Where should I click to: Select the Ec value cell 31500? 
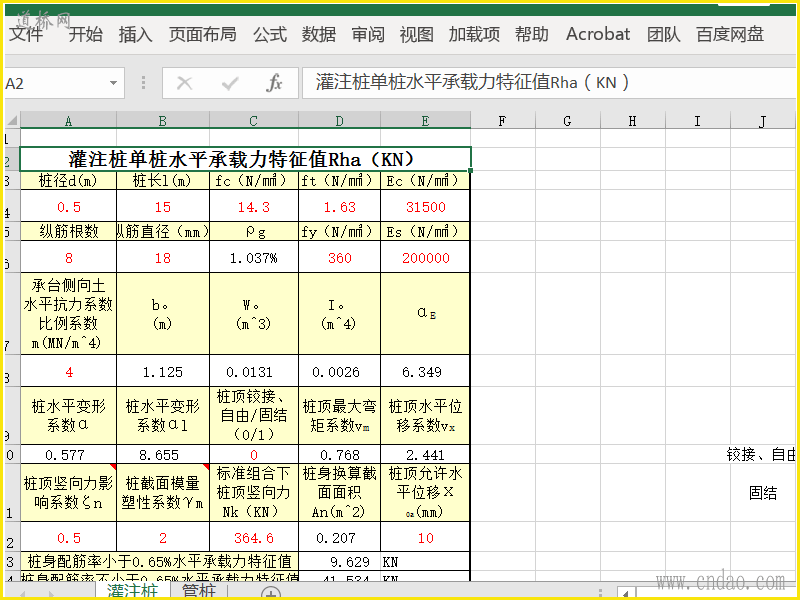coord(426,207)
